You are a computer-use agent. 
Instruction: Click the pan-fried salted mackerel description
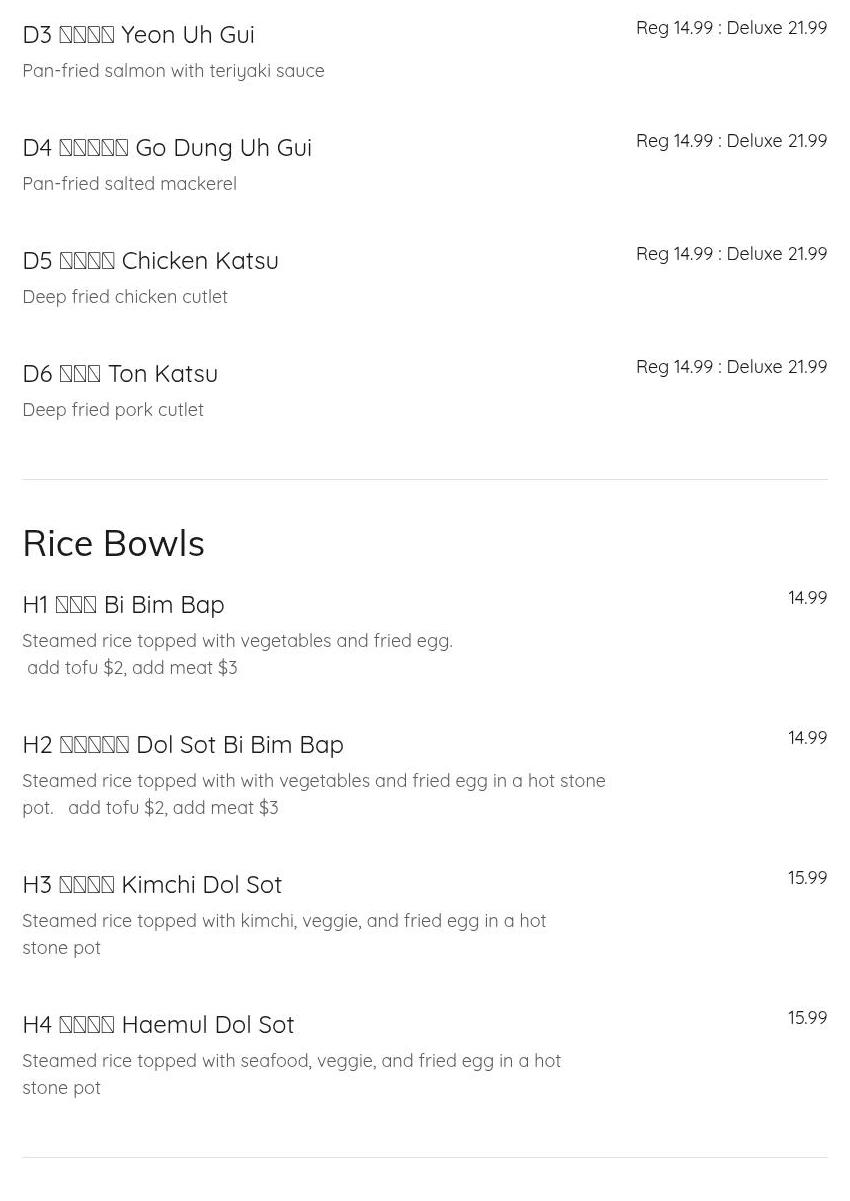[x=129, y=184]
